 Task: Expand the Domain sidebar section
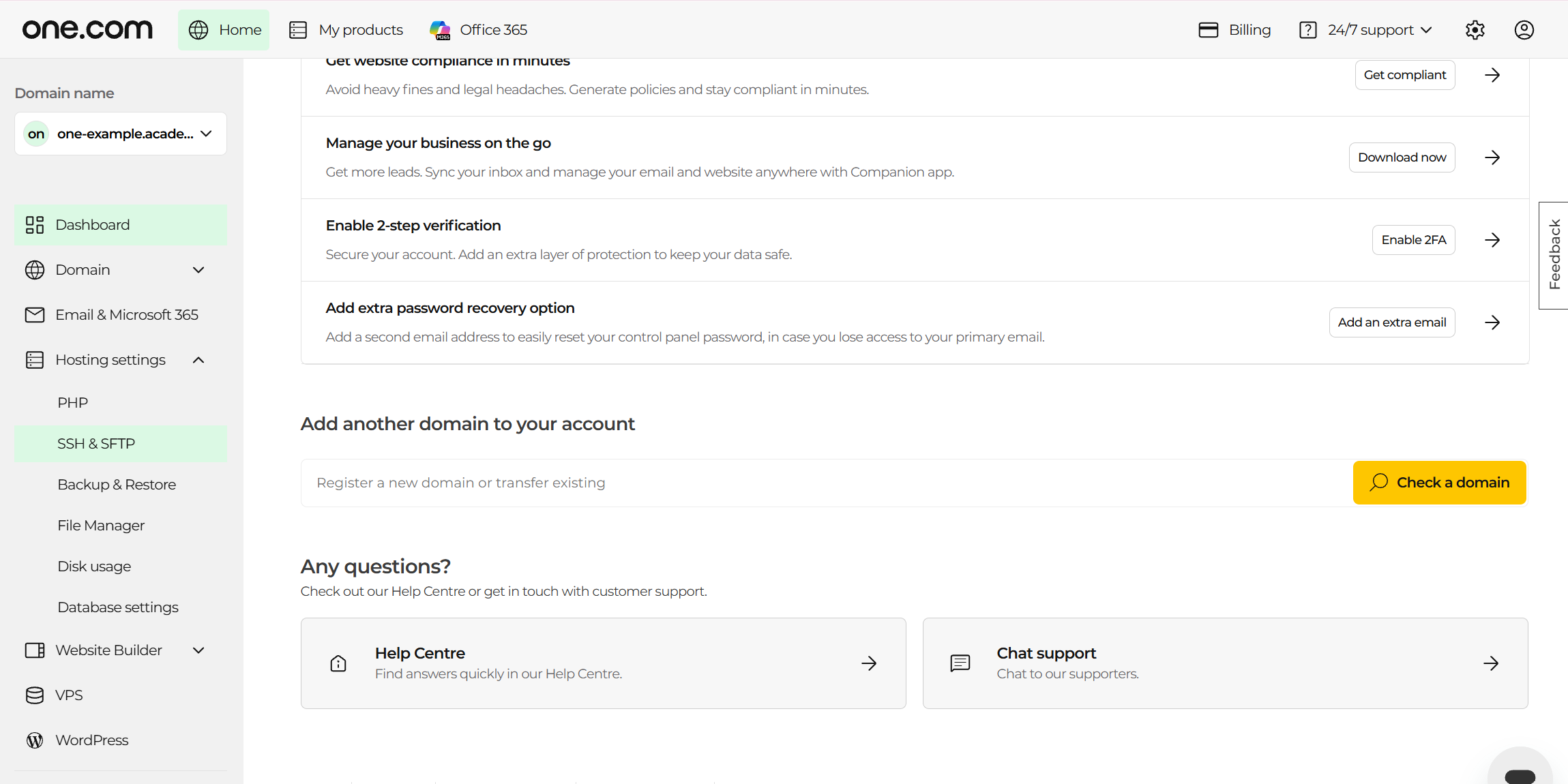coord(121,270)
